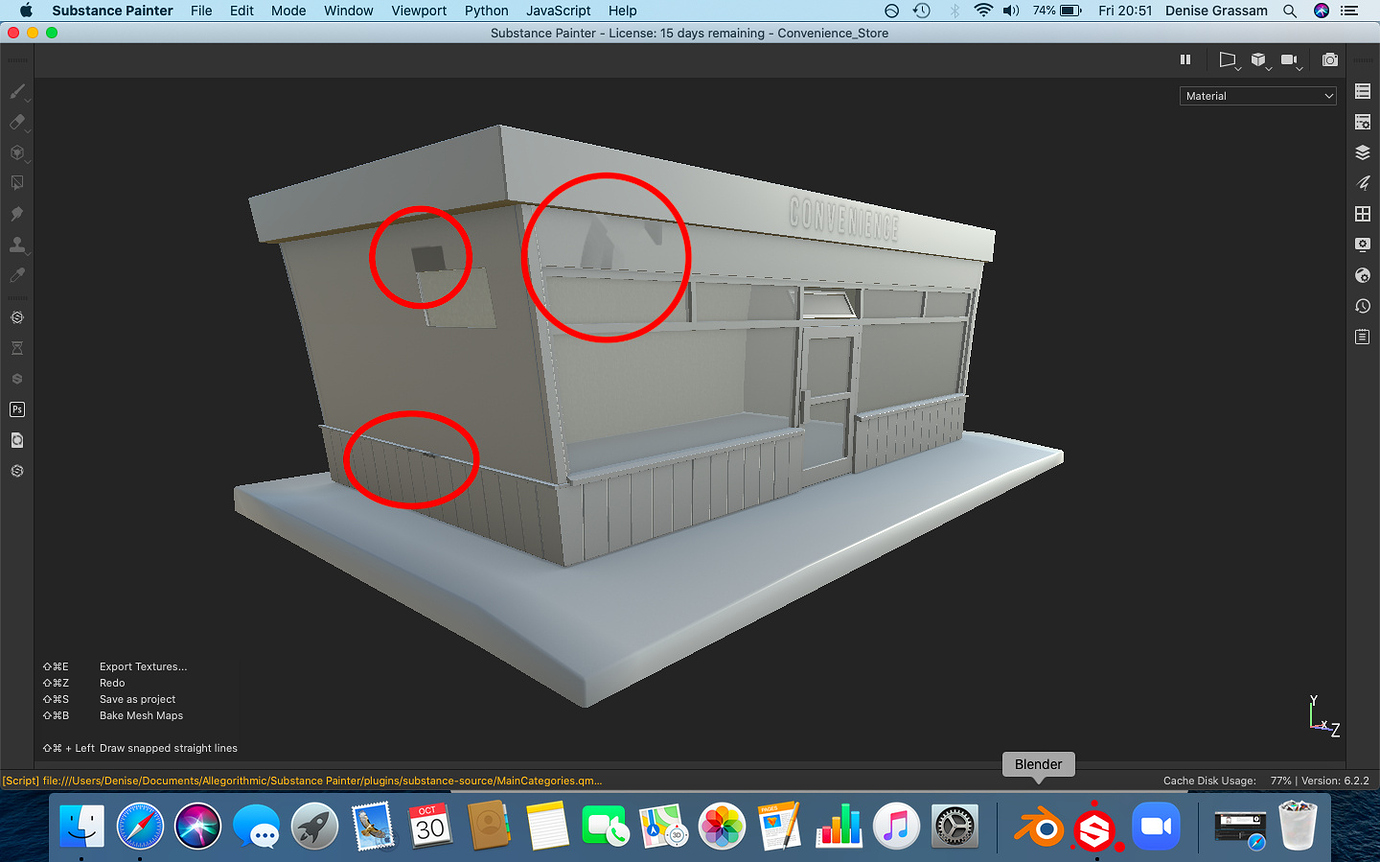Select the Polygon Fill tool
Screen dimensions: 1380x862
pyautogui.click(x=18, y=182)
